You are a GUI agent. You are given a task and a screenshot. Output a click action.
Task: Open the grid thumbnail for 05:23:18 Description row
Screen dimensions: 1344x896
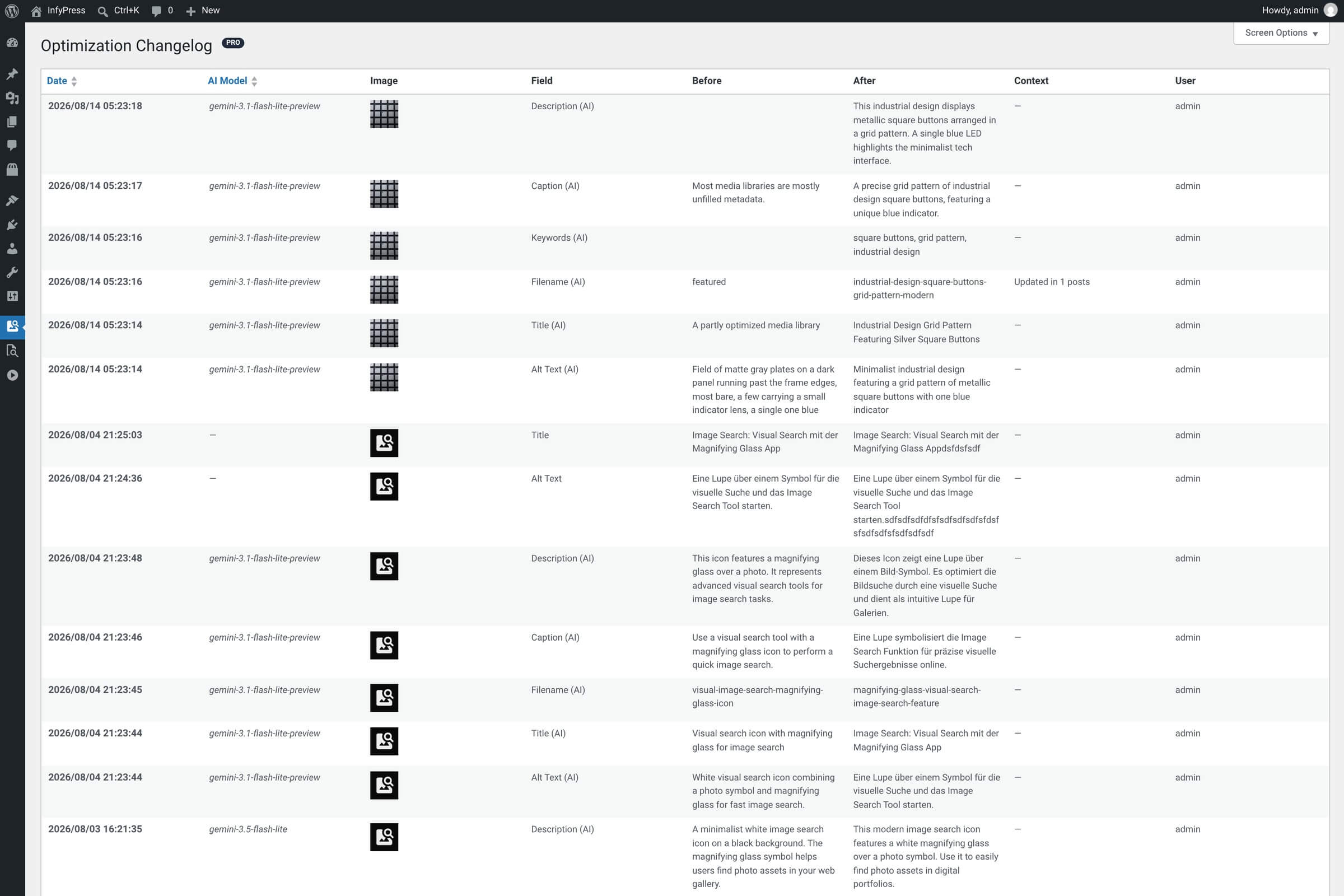(x=384, y=114)
